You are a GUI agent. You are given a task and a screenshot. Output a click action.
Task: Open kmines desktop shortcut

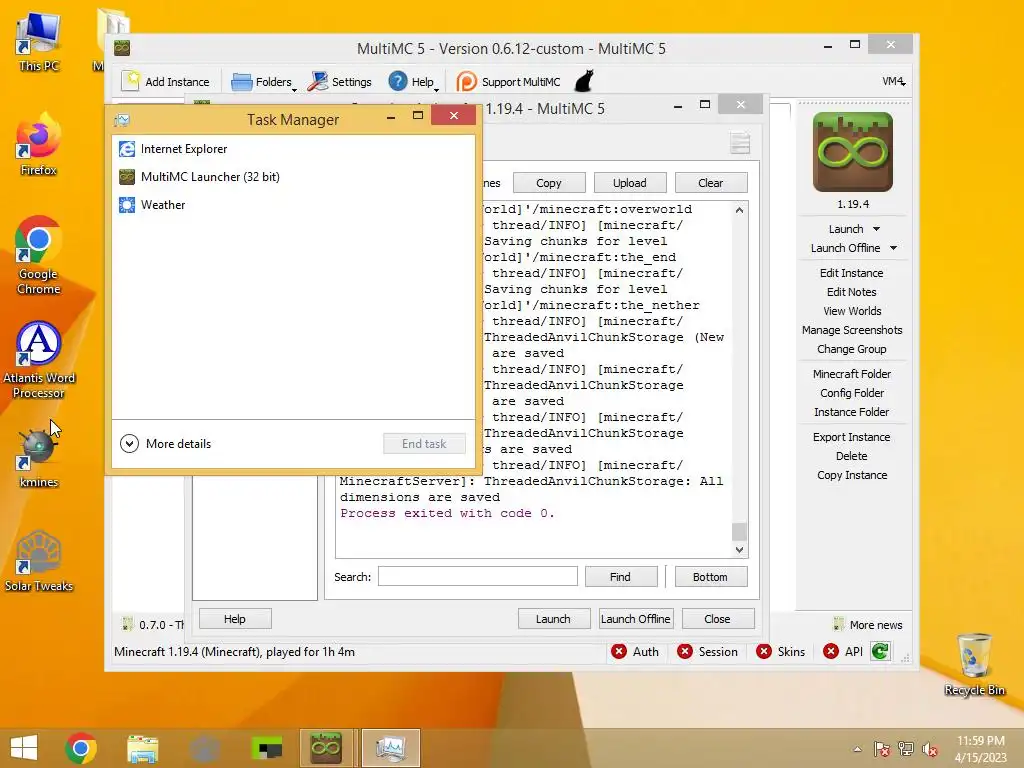[x=39, y=459]
